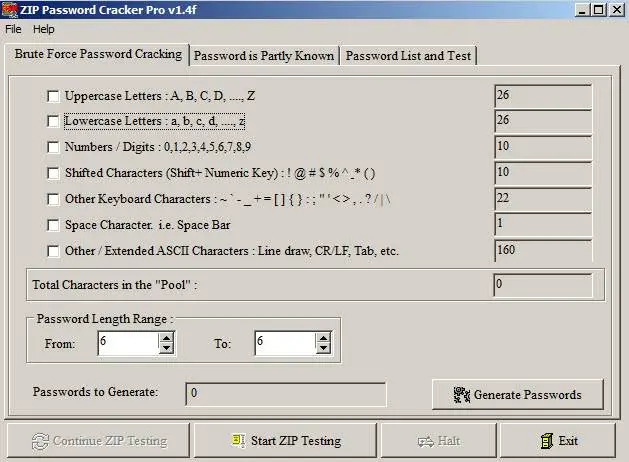Click the Continue ZIP Testing button
Screen dimensions: 629x462
tap(98, 441)
